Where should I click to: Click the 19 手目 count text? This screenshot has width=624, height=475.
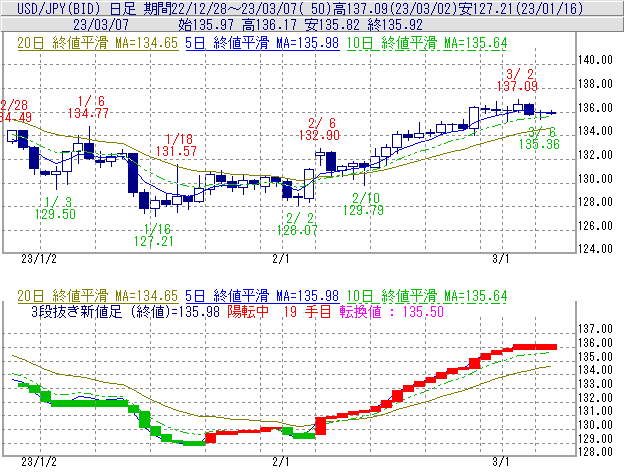(307, 311)
